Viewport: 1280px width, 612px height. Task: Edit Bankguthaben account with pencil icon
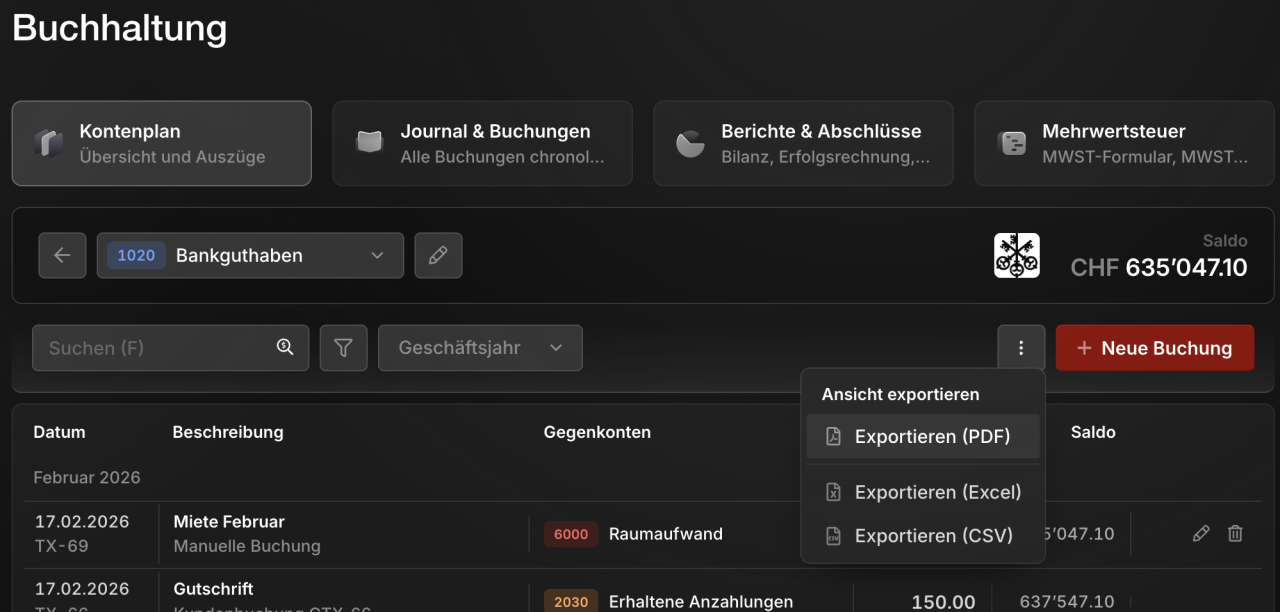[438, 255]
